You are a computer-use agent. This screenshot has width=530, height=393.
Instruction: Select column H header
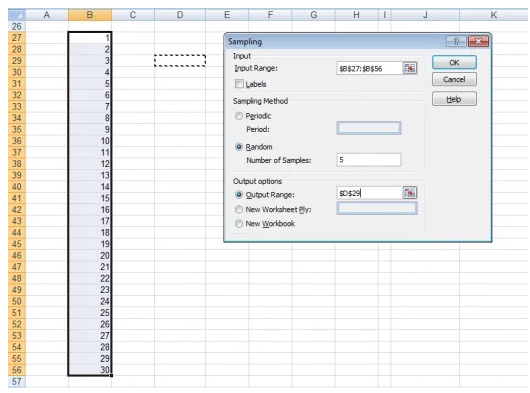(356, 15)
